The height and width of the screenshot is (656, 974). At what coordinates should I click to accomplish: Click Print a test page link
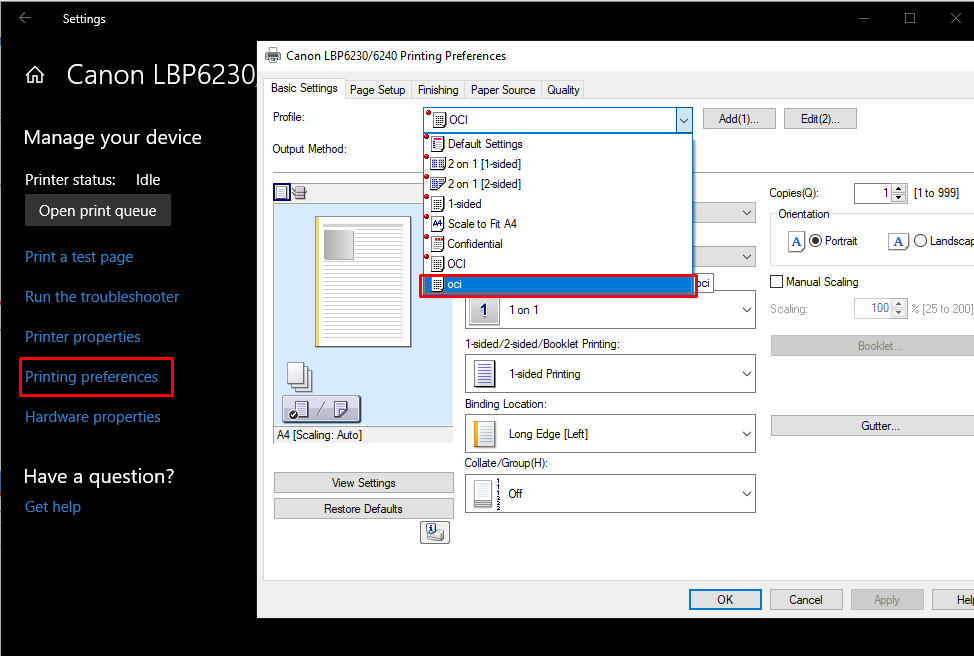[x=79, y=257]
